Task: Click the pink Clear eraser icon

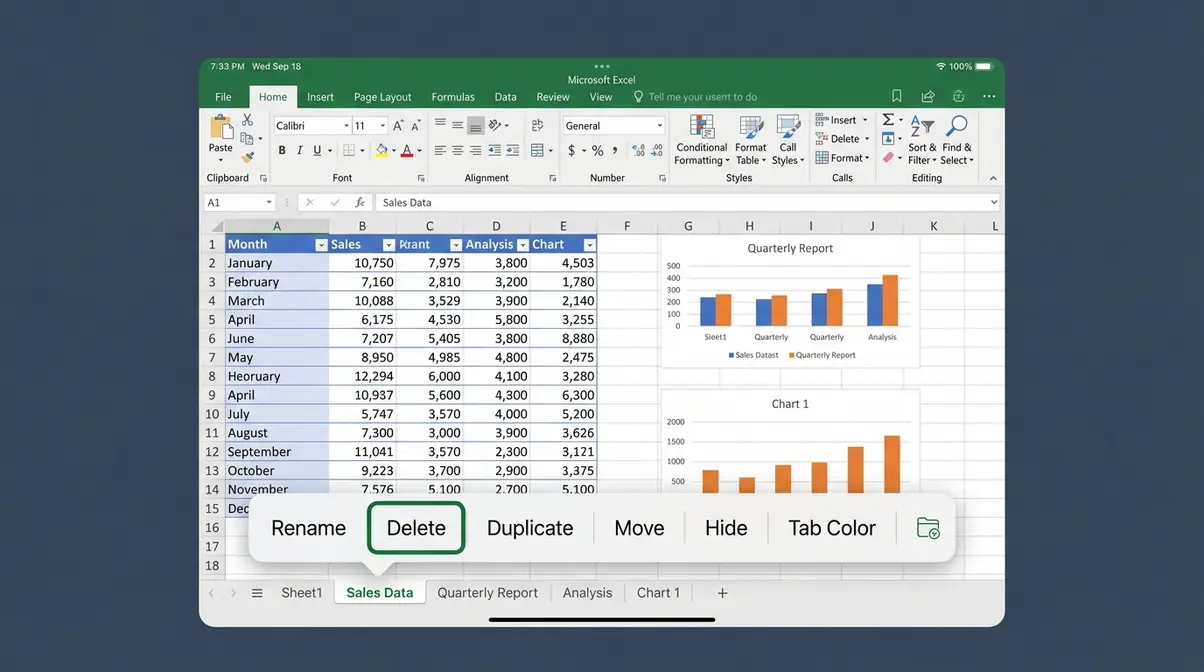Action: pos(887,157)
